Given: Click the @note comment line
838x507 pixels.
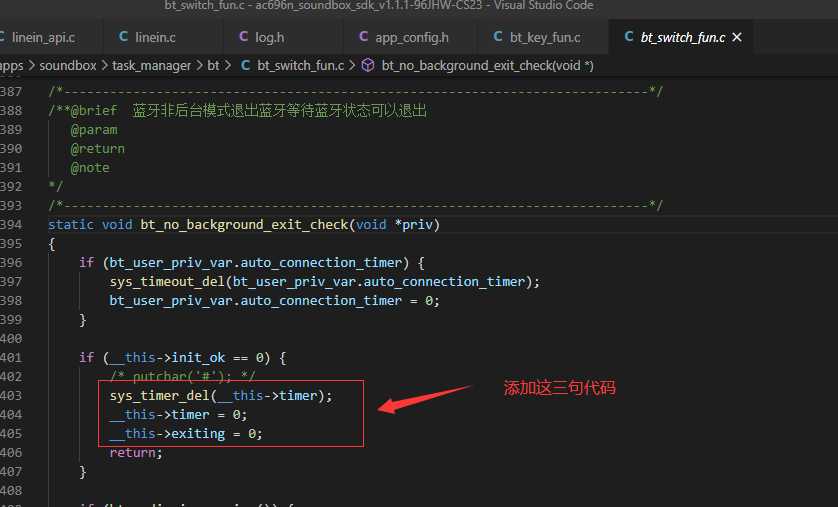Looking at the screenshot, I should pos(90,168).
